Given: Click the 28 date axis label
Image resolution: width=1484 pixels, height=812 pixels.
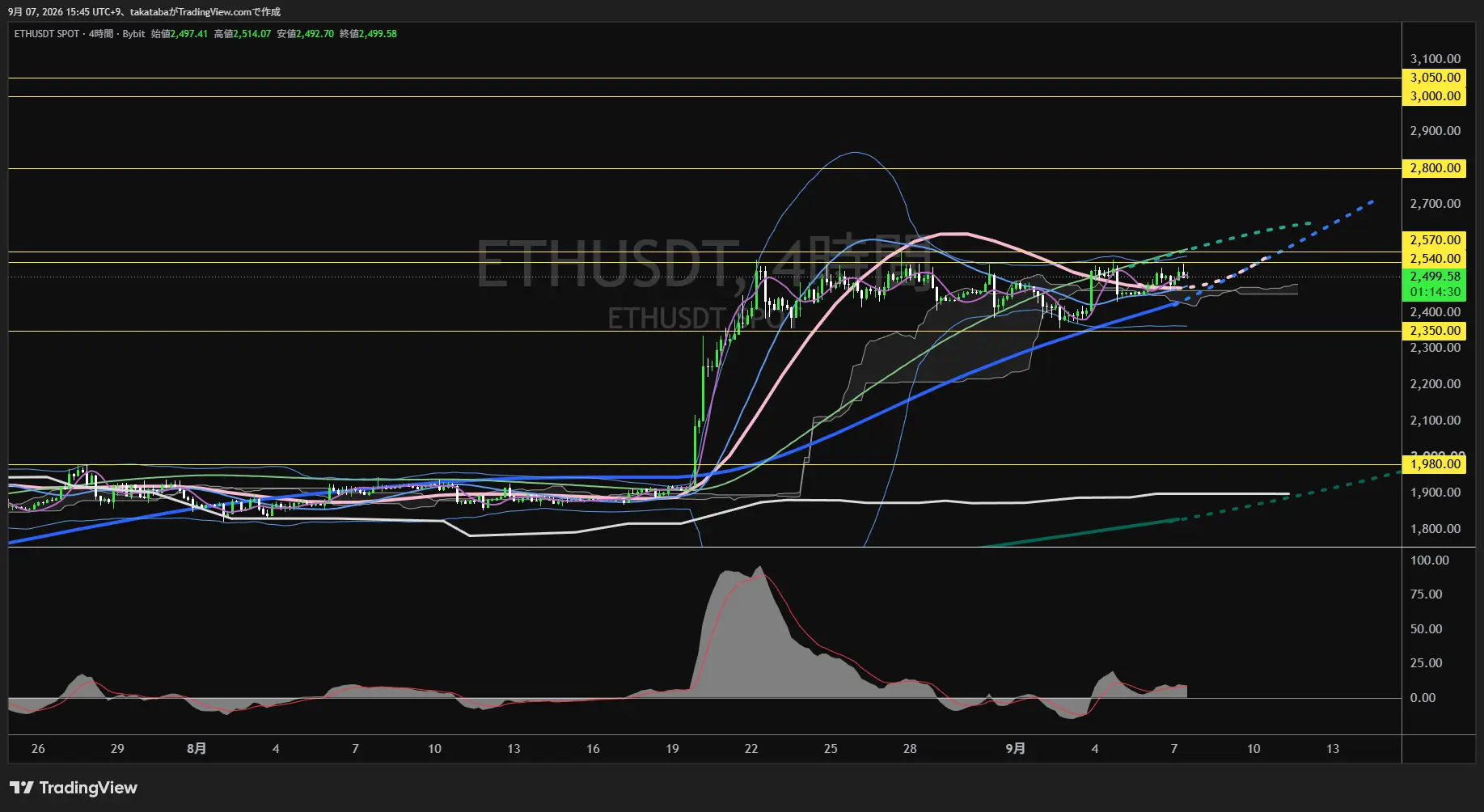Looking at the screenshot, I should 910,749.
